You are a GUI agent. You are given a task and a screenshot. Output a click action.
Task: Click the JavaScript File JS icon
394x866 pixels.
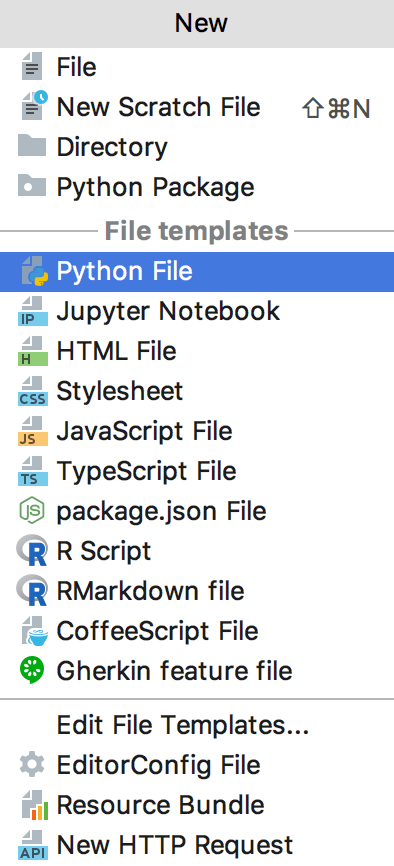[33, 431]
